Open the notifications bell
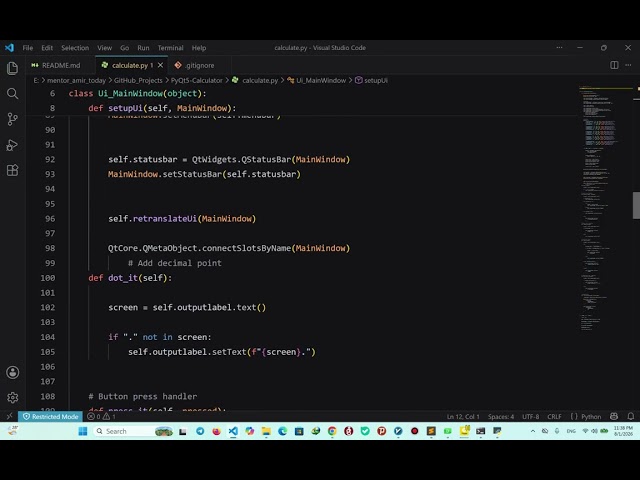Viewport: 640px width, 480px height. point(631,417)
